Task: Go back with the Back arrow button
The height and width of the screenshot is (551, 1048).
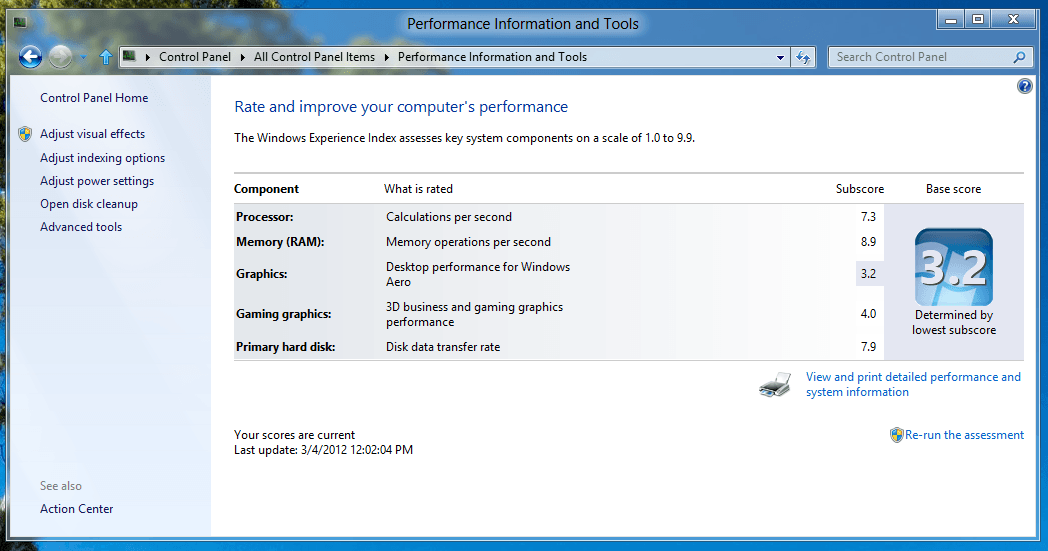Action: coord(30,58)
